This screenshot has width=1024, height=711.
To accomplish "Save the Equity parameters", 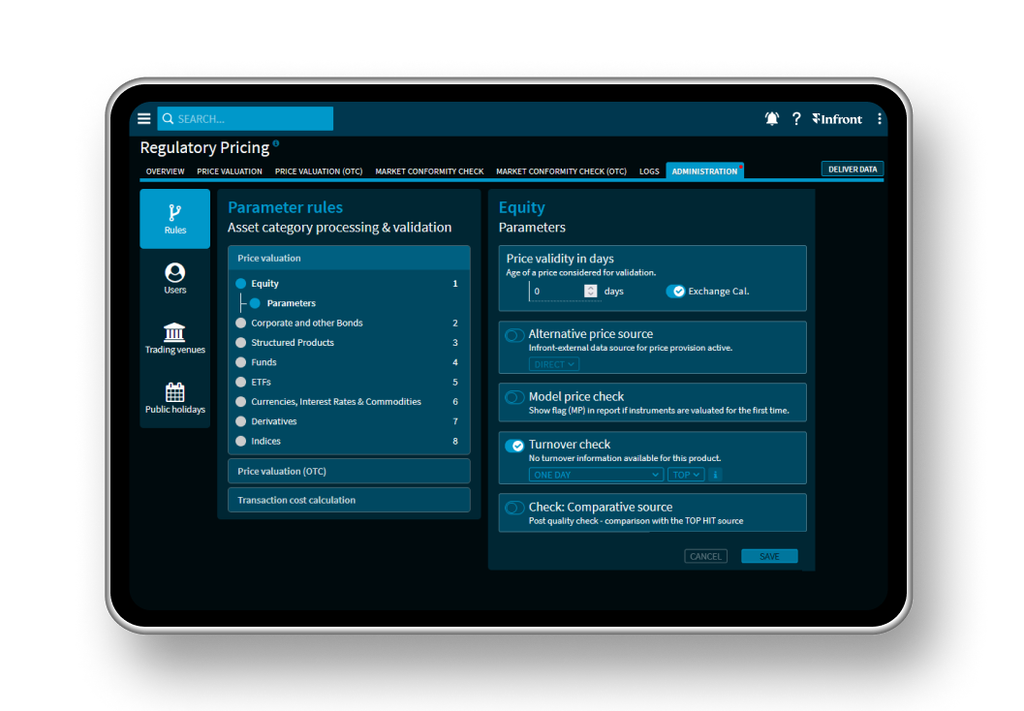I will coord(769,556).
